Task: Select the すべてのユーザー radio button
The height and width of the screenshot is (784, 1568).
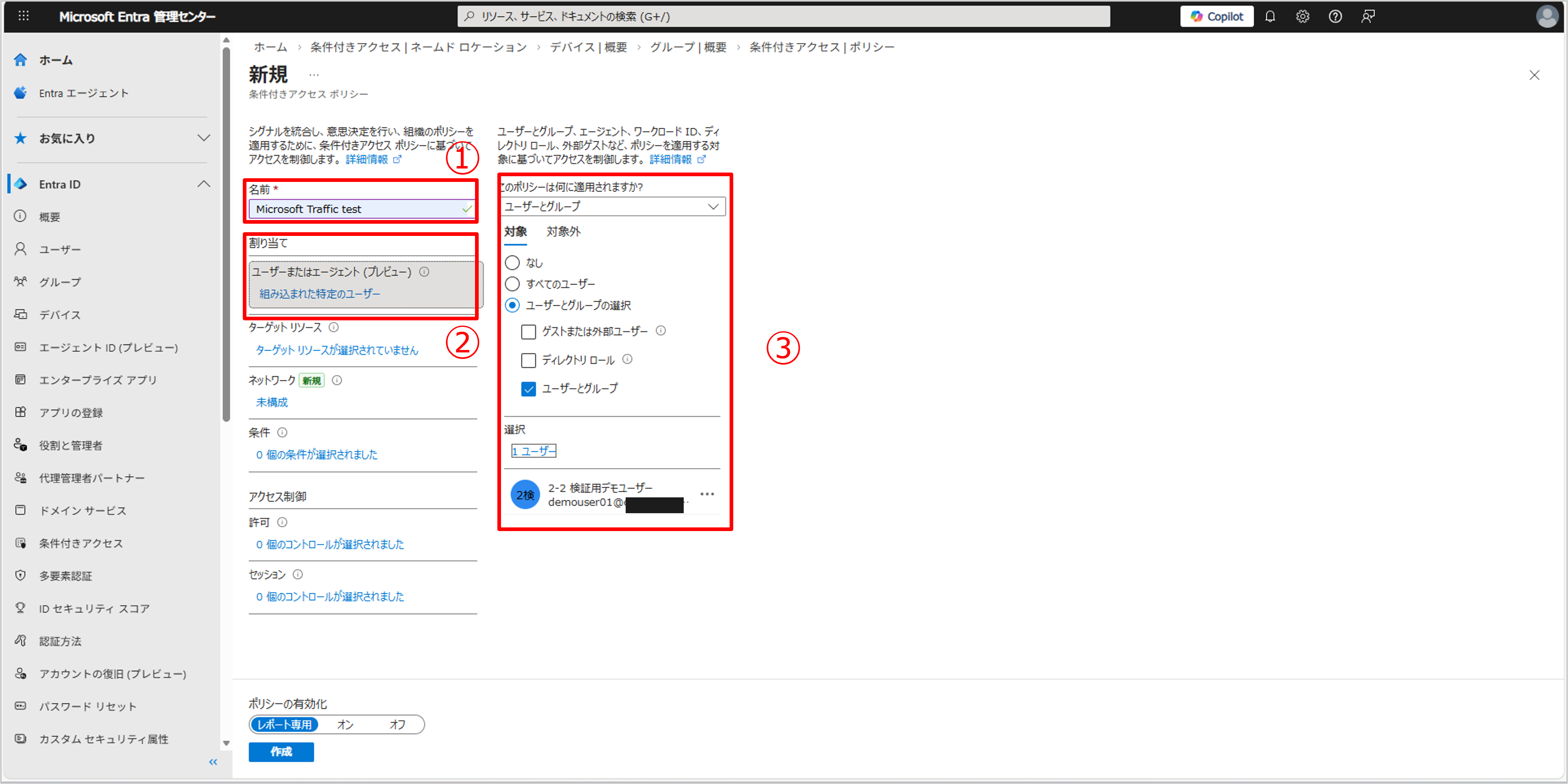Action: click(512, 284)
